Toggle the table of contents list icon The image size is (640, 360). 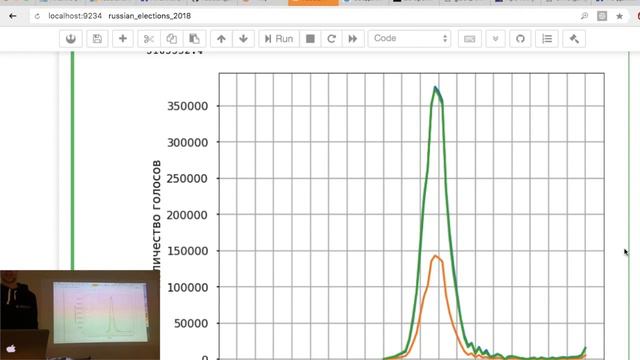547,39
